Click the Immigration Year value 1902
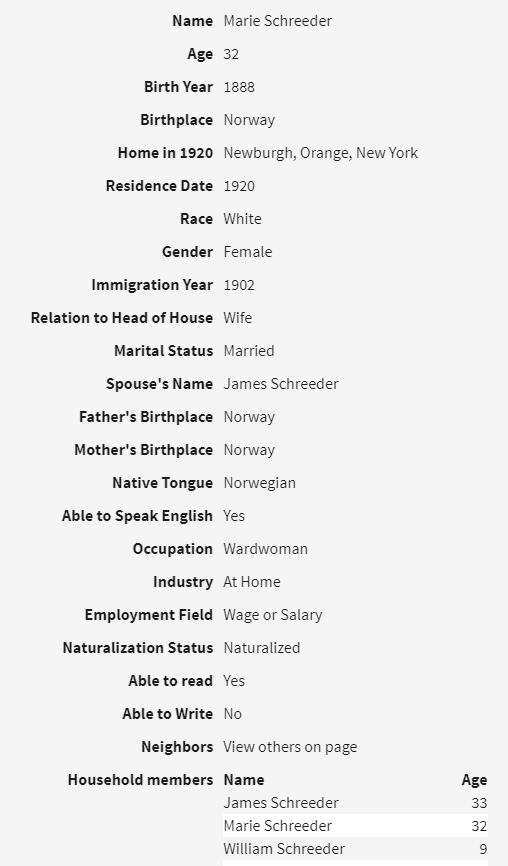The height and width of the screenshot is (866, 508). [239, 285]
